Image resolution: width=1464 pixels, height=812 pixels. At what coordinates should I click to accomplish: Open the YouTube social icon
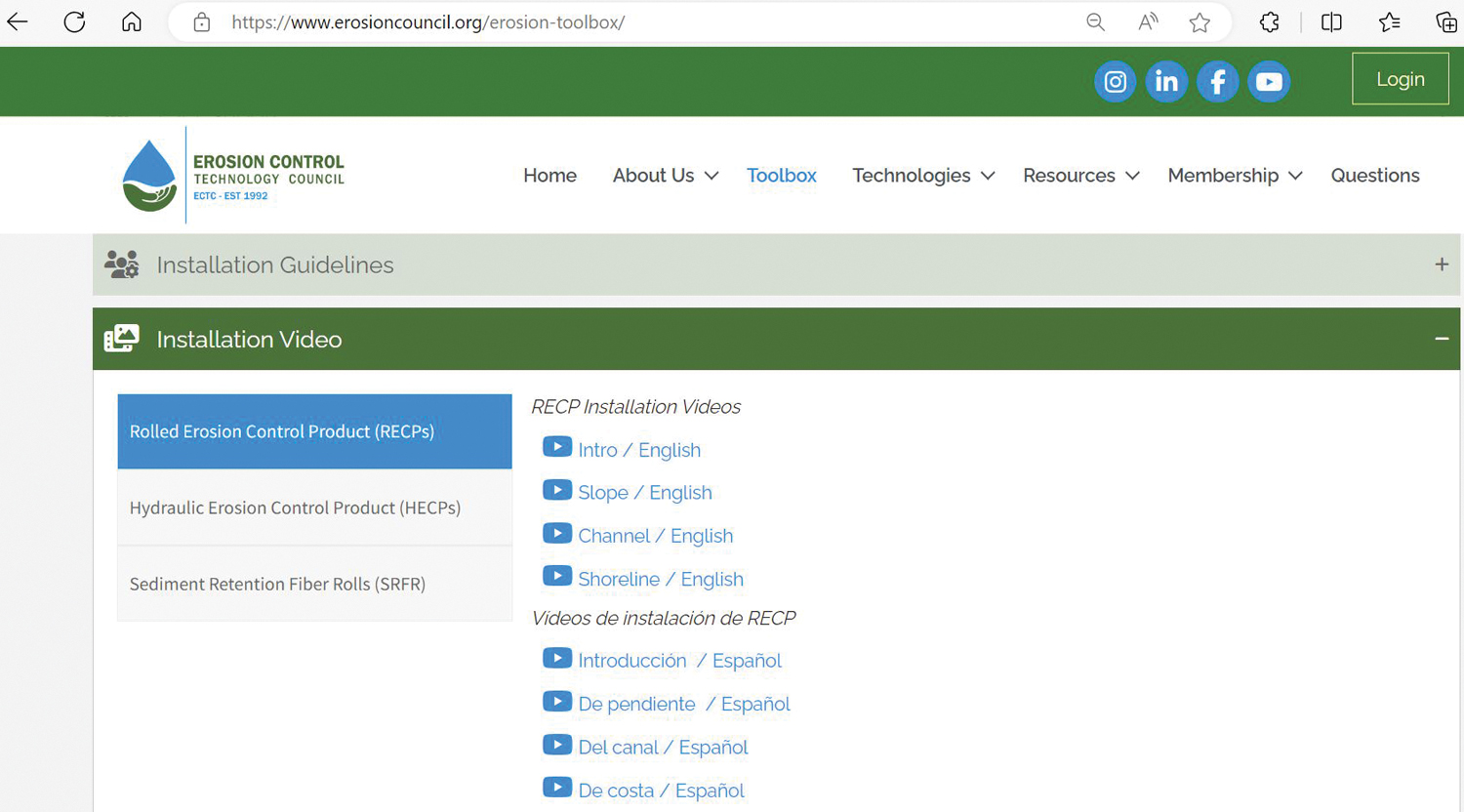coord(1269,82)
